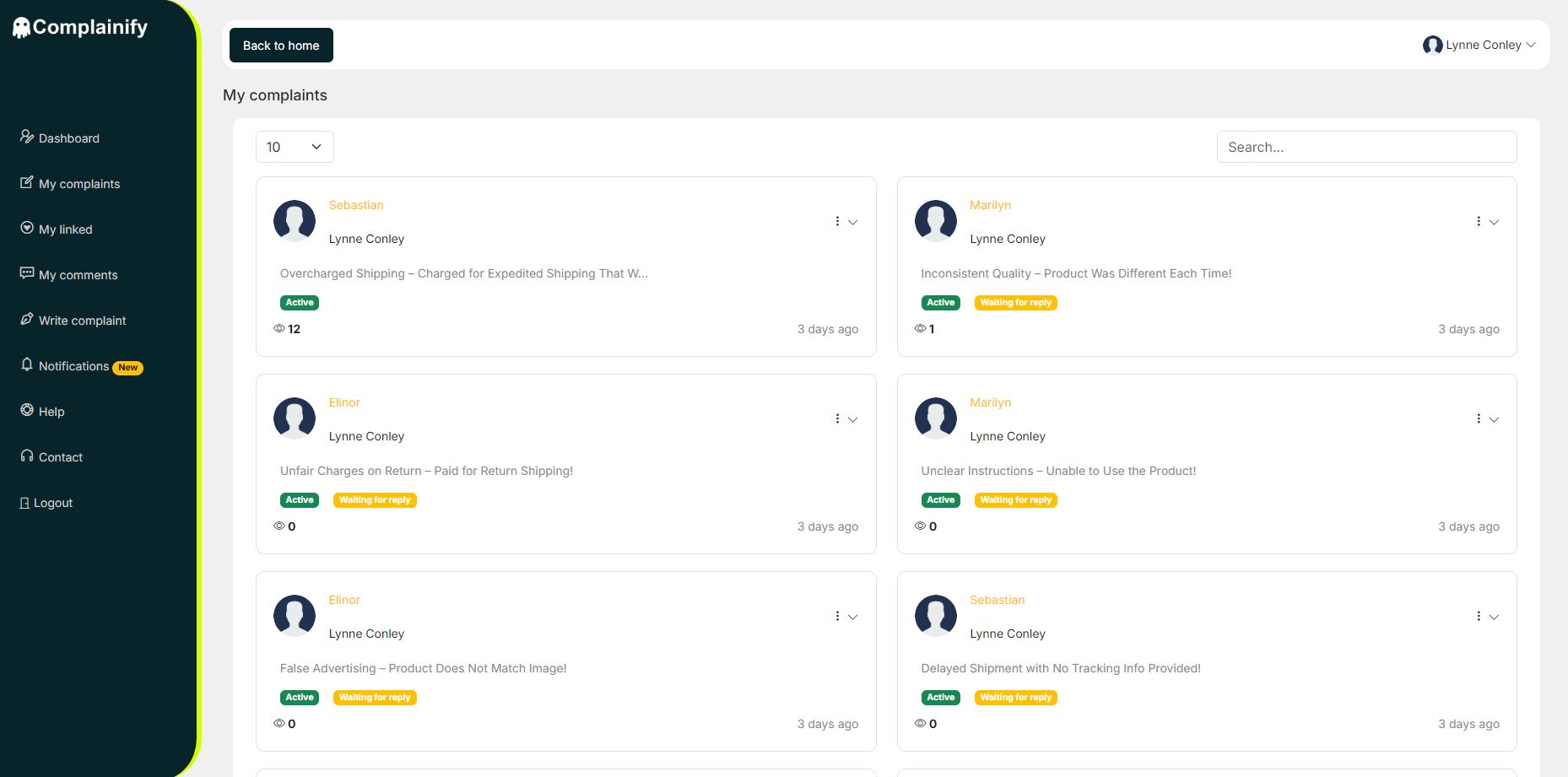Click the Contact headset icon
Viewport: 1568px width, 777px height.
[27, 456]
